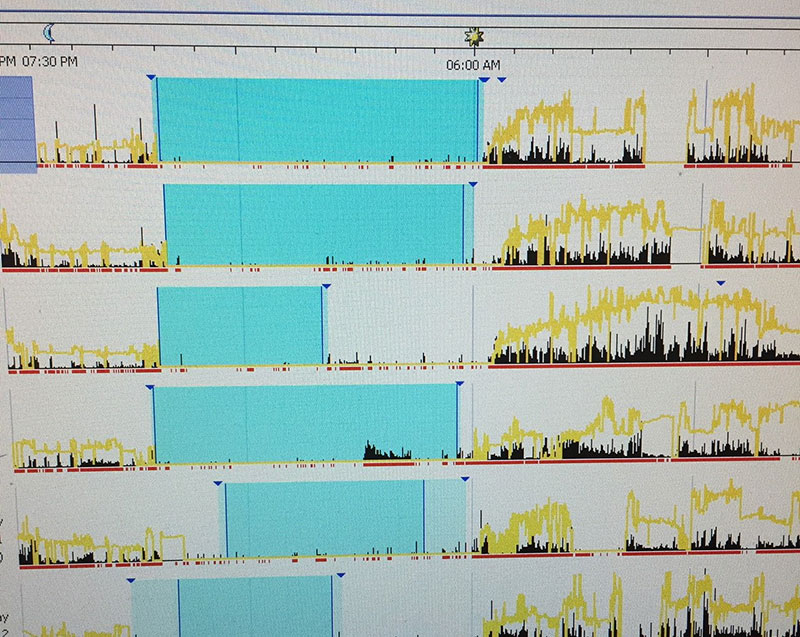800x637 pixels.
Task: Click third row's afternoon triangle marker
Action: tap(720, 283)
